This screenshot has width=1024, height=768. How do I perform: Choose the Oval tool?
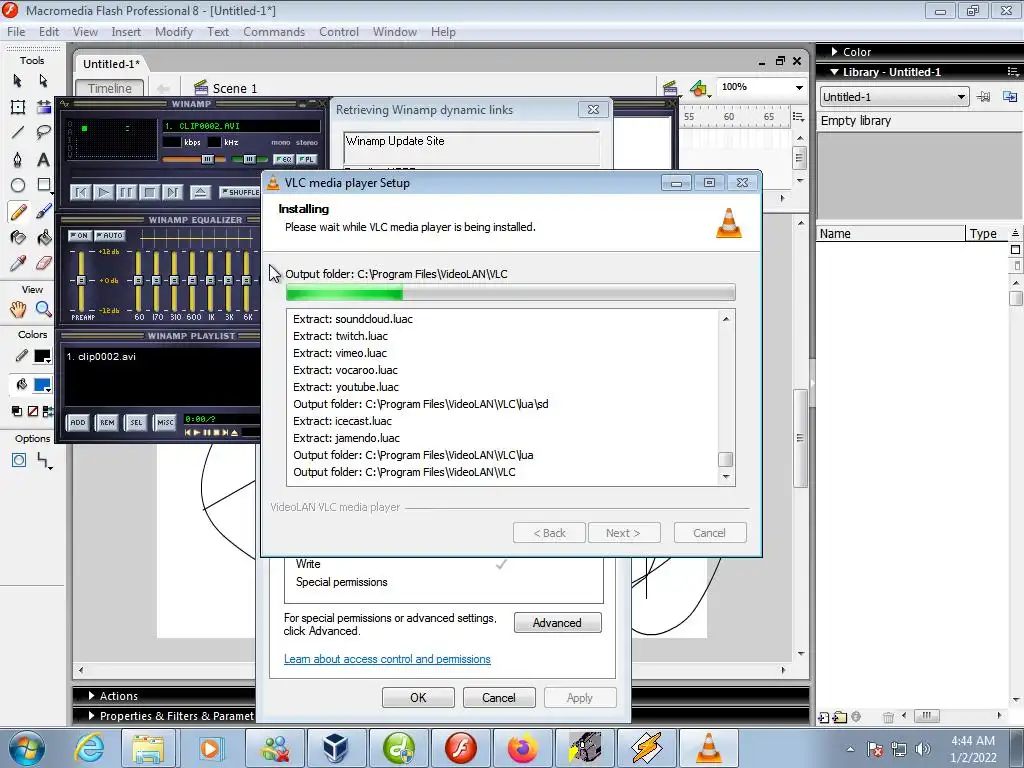(18, 185)
